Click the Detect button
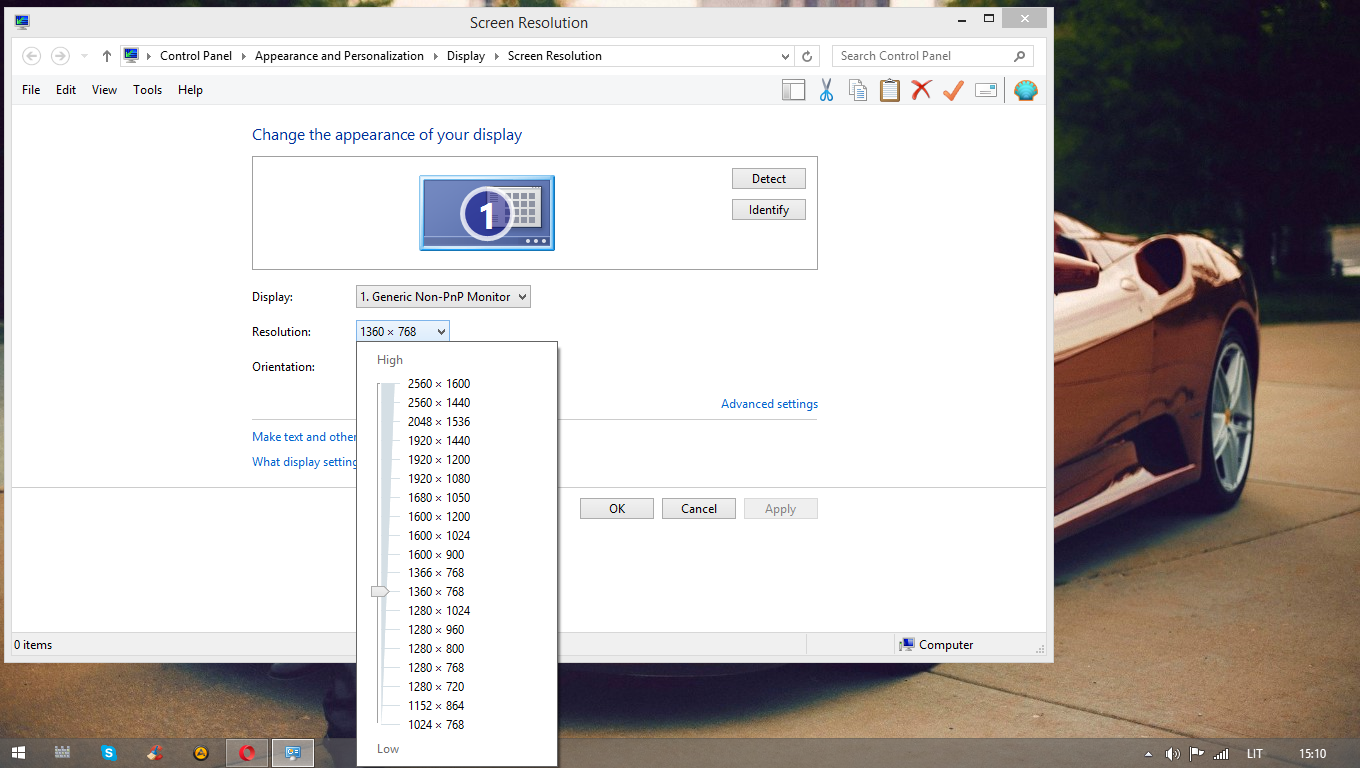1360x768 pixels. point(769,179)
